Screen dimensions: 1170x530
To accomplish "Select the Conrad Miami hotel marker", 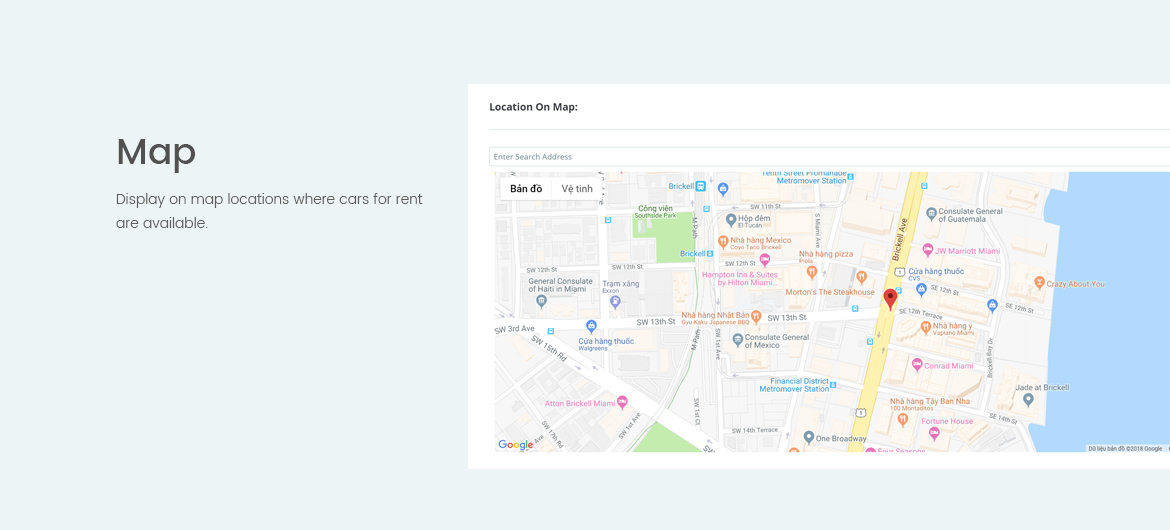I will [x=917, y=364].
